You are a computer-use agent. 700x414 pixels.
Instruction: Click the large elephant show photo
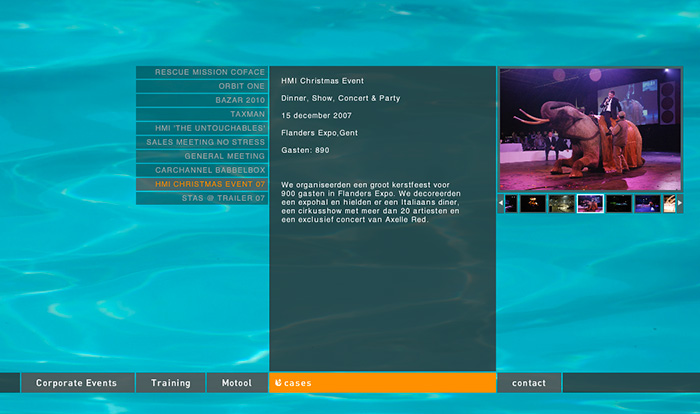click(590, 129)
